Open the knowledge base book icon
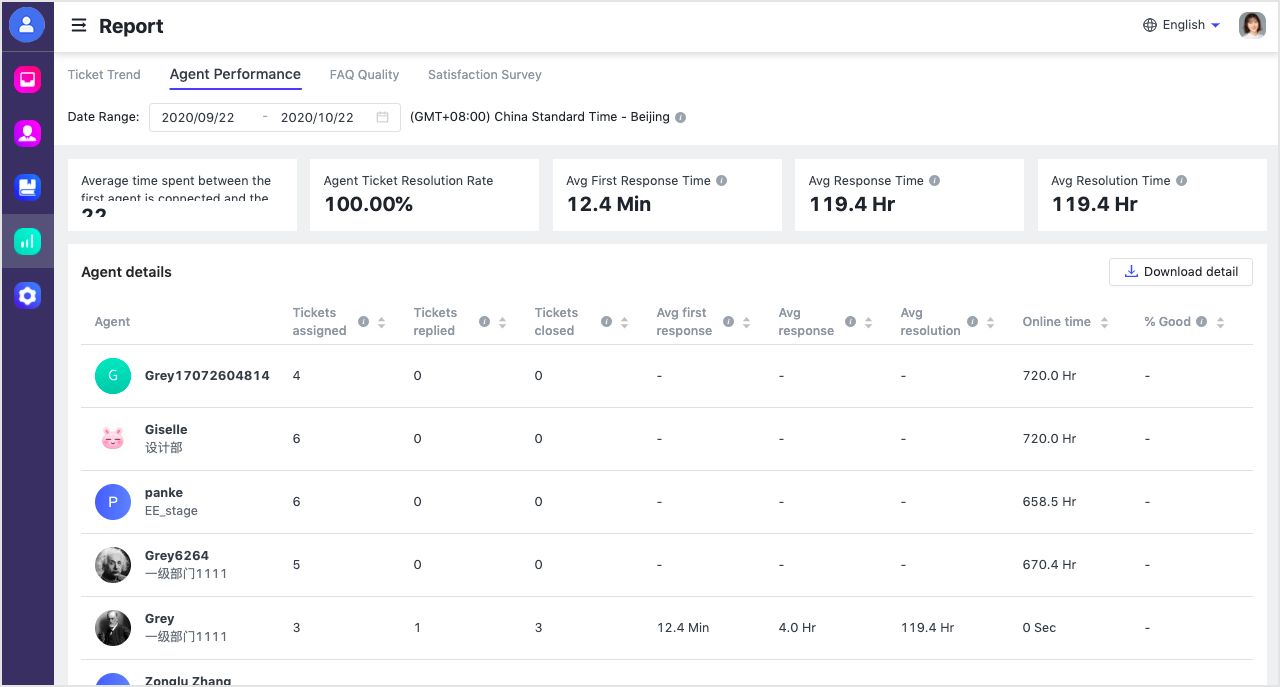This screenshot has height=687, width=1280. (x=27, y=187)
